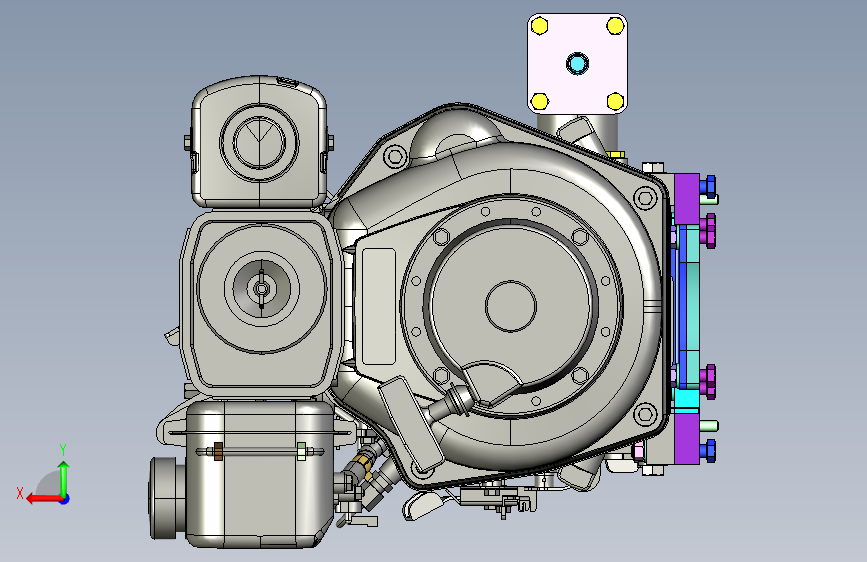Select the center hub circle of the fan cover
The image size is (867, 562).
point(511,306)
